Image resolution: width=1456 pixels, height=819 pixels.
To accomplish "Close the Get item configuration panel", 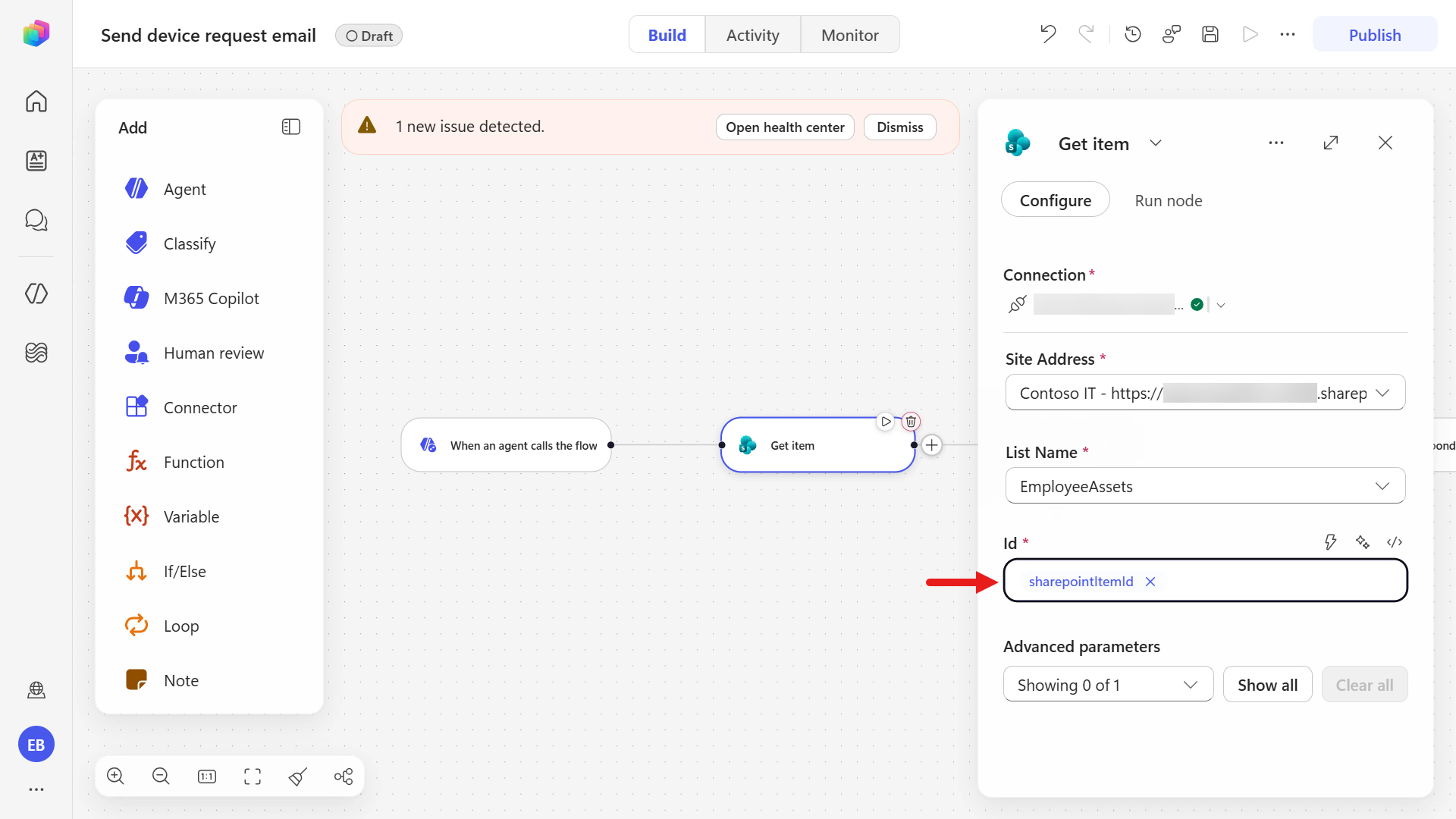I will 1385,143.
